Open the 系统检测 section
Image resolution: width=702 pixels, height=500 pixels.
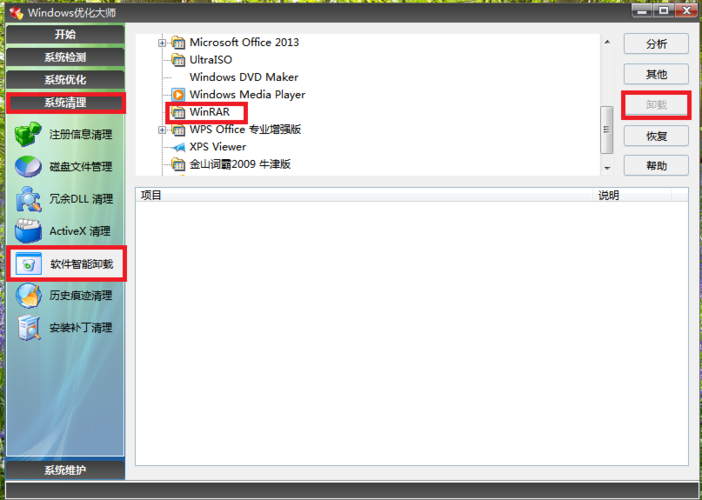[65, 57]
